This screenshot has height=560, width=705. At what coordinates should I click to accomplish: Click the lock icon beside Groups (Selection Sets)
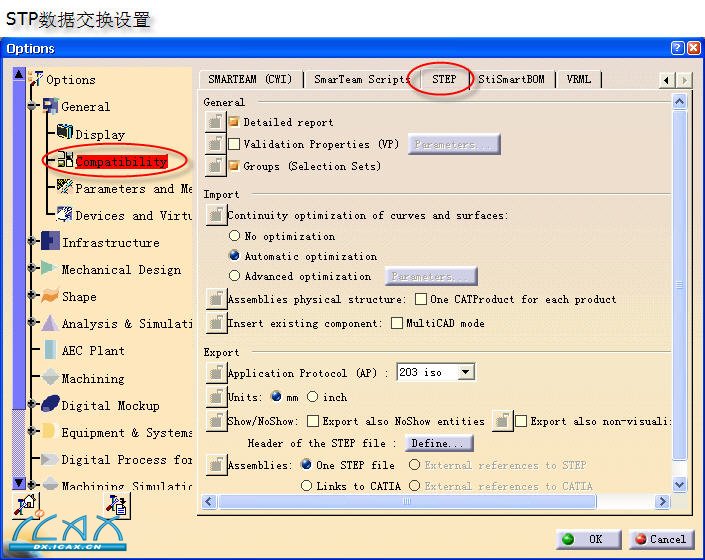point(215,166)
